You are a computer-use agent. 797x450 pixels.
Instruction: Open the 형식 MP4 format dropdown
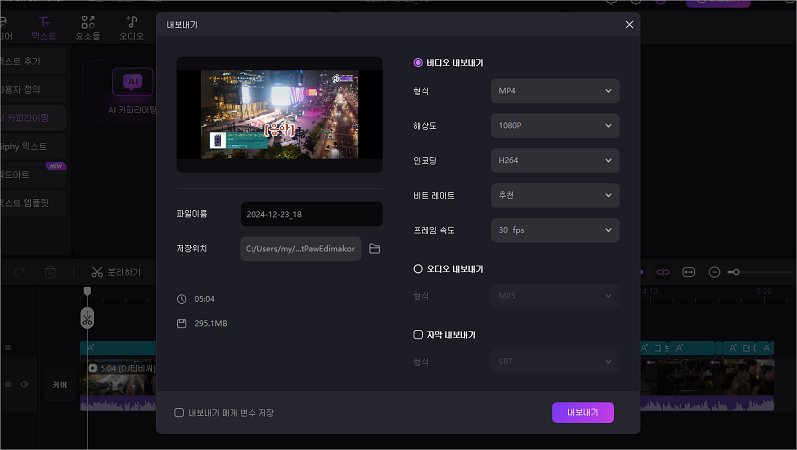(555, 91)
